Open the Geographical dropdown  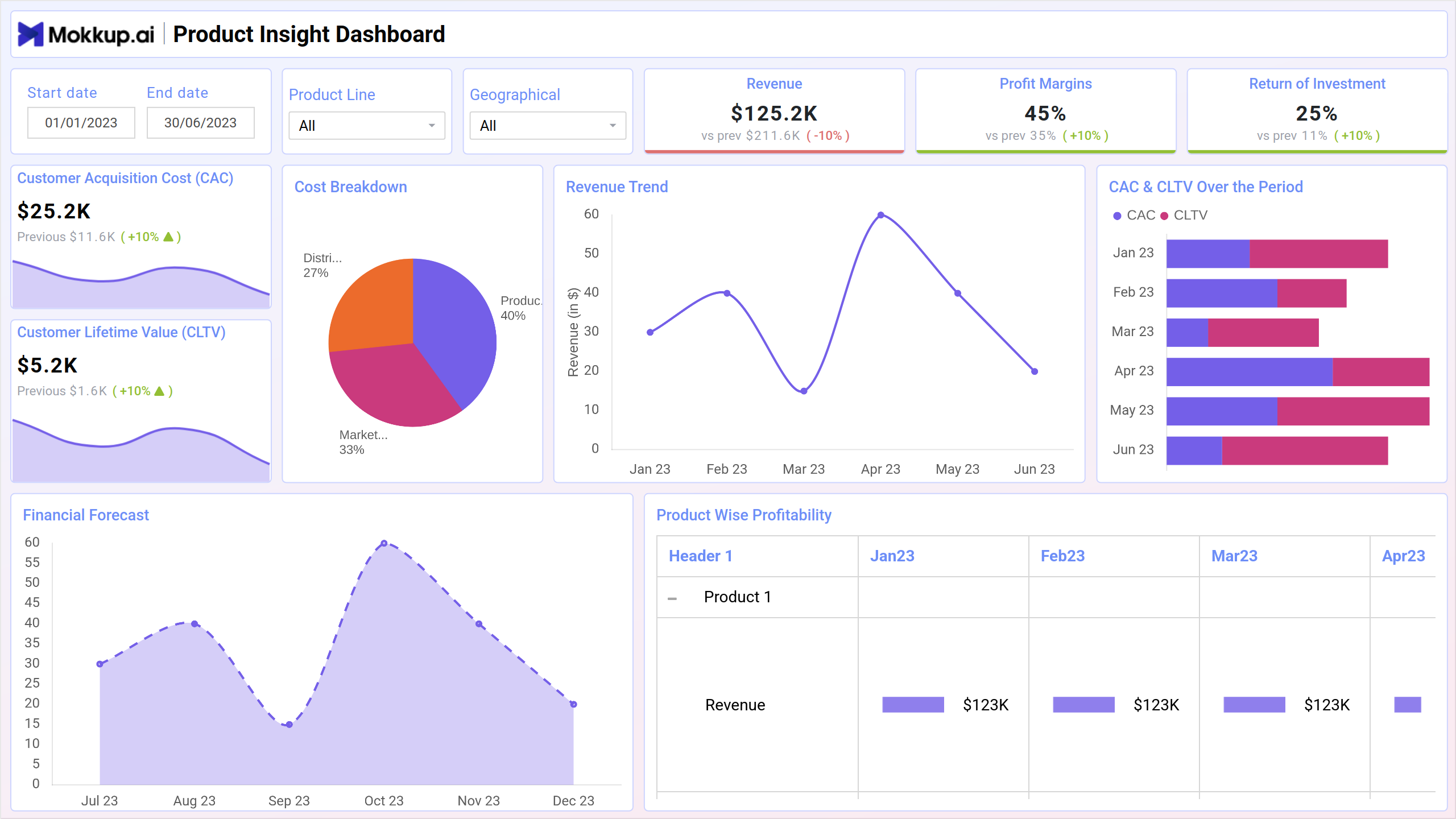tap(548, 126)
